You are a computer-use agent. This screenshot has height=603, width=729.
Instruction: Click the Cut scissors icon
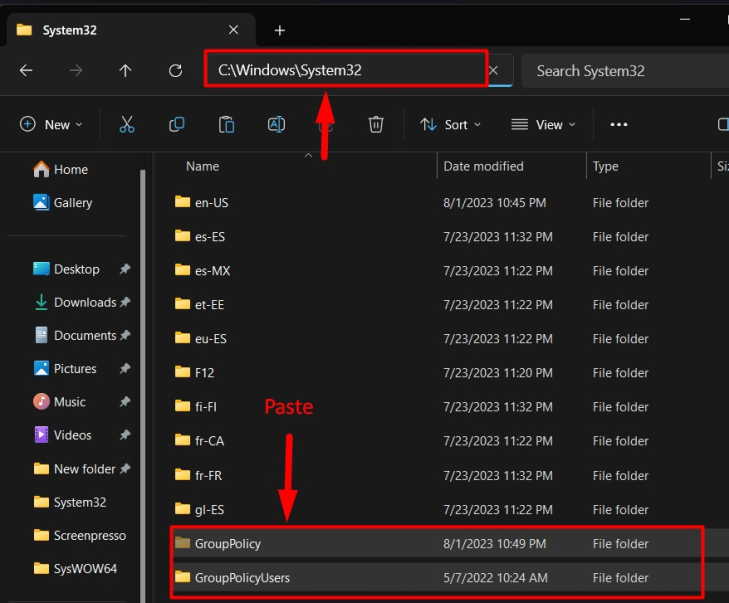pos(126,124)
